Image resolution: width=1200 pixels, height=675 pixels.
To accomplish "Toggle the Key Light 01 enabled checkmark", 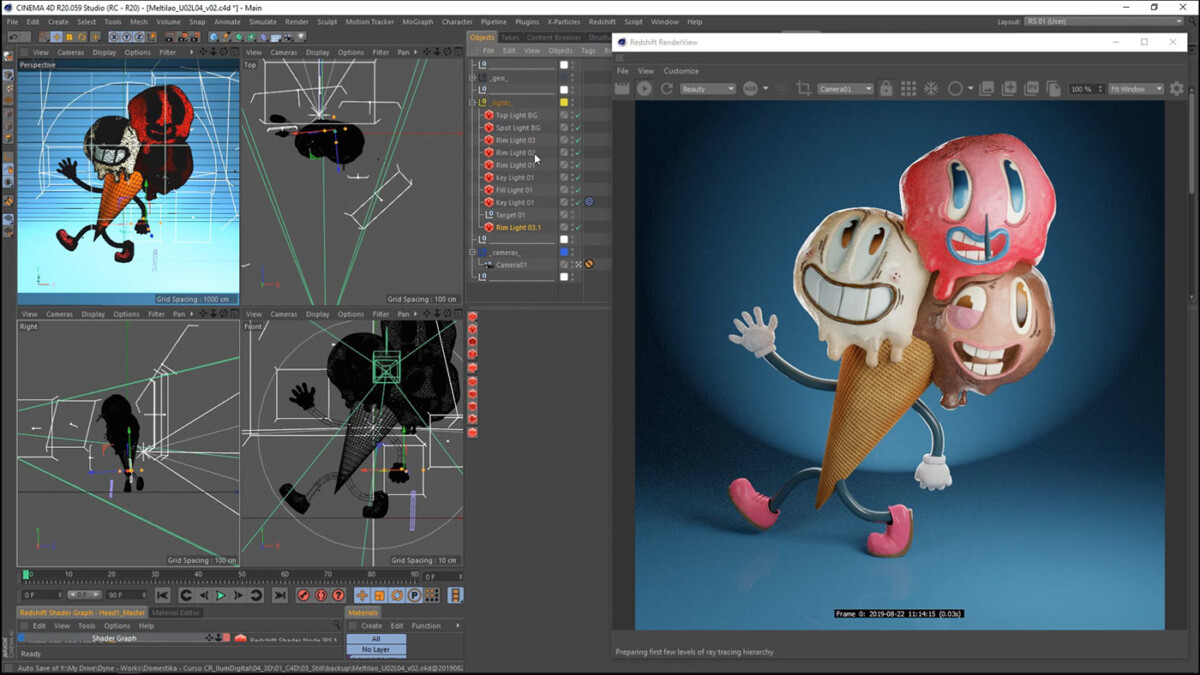I will [x=577, y=176].
